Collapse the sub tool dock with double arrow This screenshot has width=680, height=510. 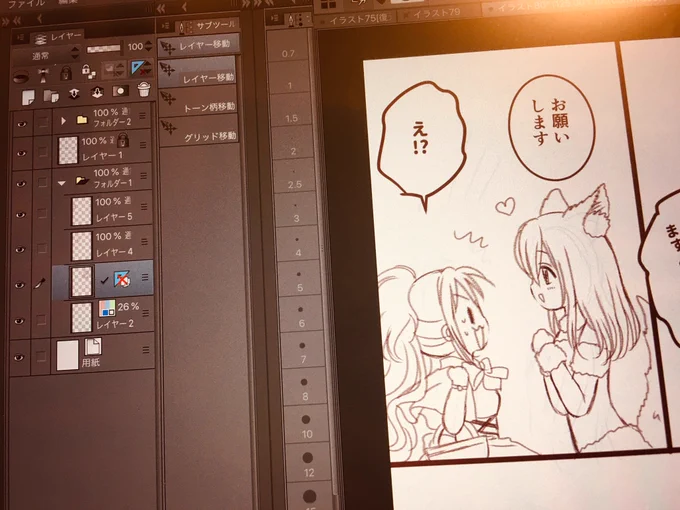(161, 8)
